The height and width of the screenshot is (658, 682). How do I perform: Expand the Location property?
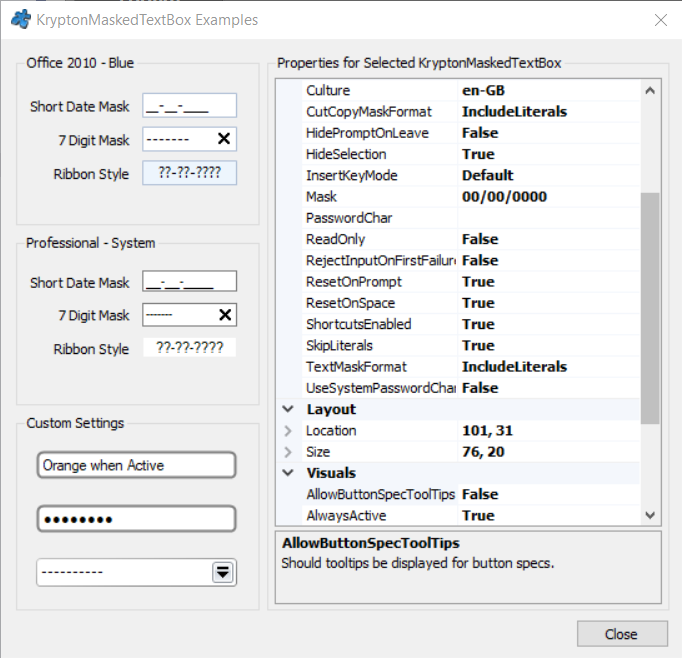tap(288, 431)
